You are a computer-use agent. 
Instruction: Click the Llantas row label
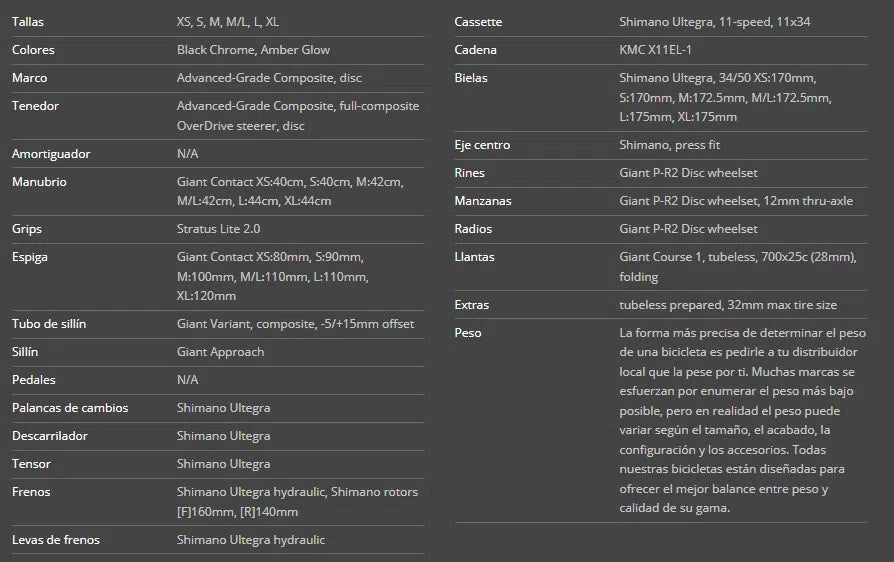[474, 257]
